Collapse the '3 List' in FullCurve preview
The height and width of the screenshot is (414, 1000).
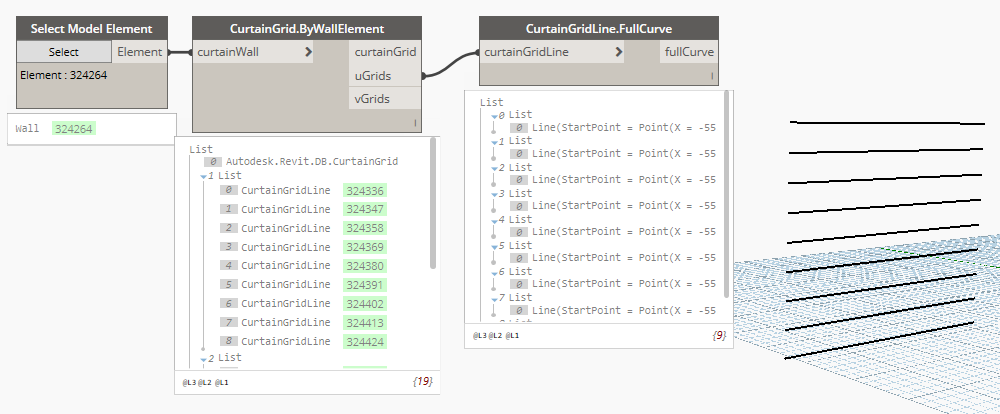click(494, 194)
